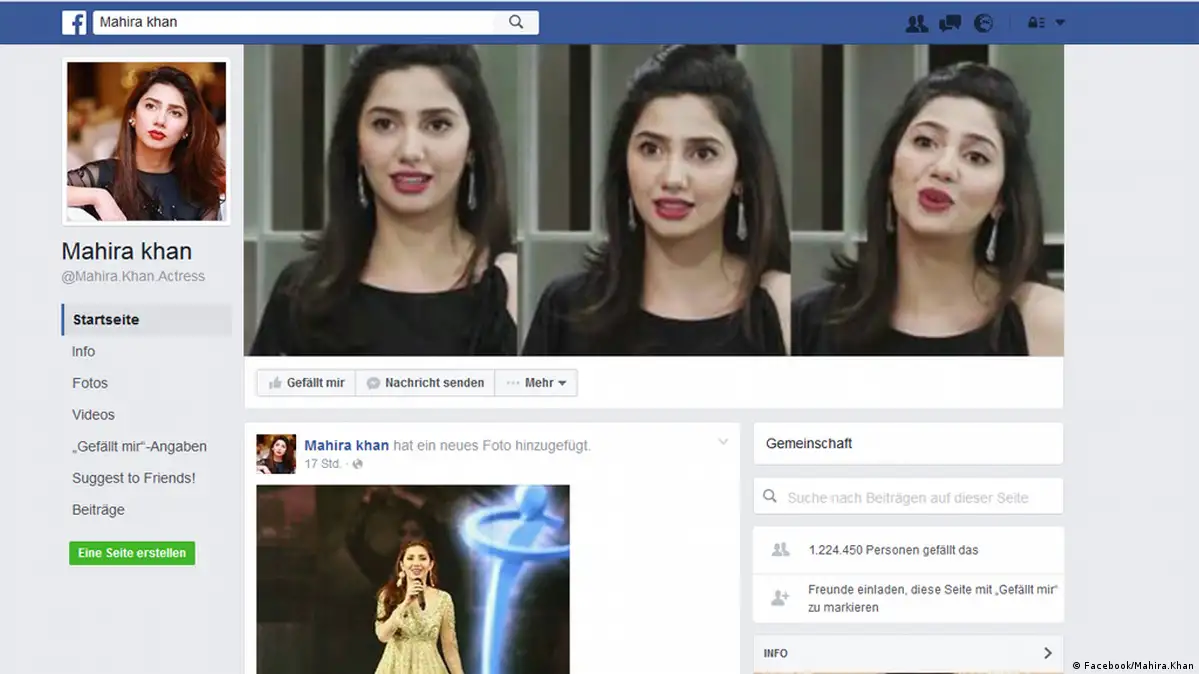Click Nachricht senden button

pos(425,383)
